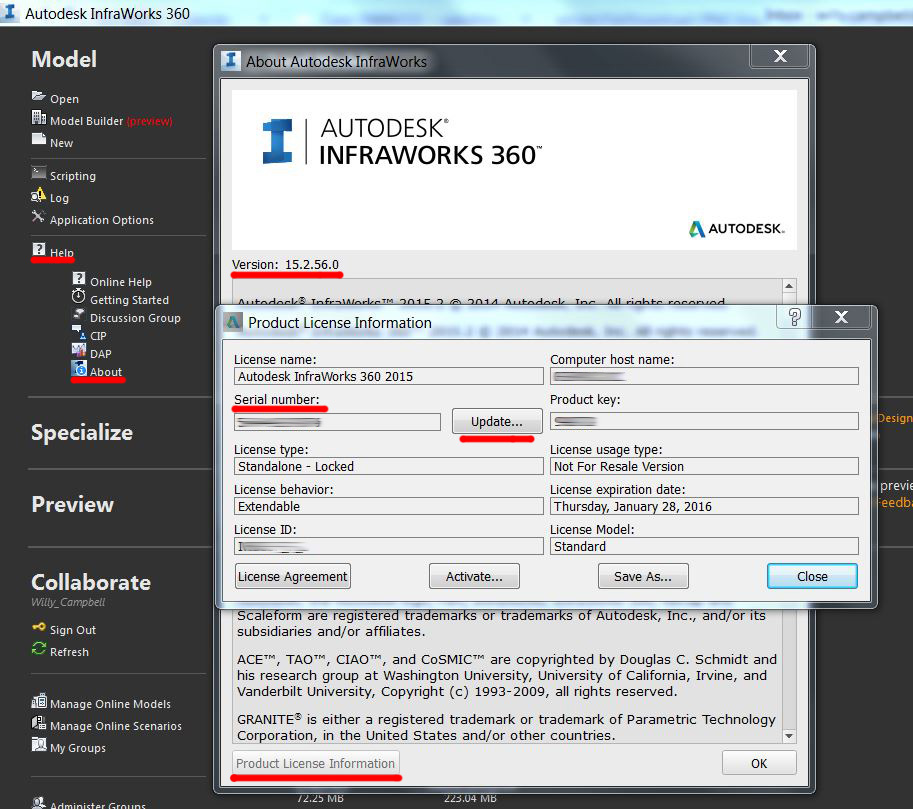Click the About text scroll-down arrow
The height and width of the screenshot is (809, 913).
(788, 736)
